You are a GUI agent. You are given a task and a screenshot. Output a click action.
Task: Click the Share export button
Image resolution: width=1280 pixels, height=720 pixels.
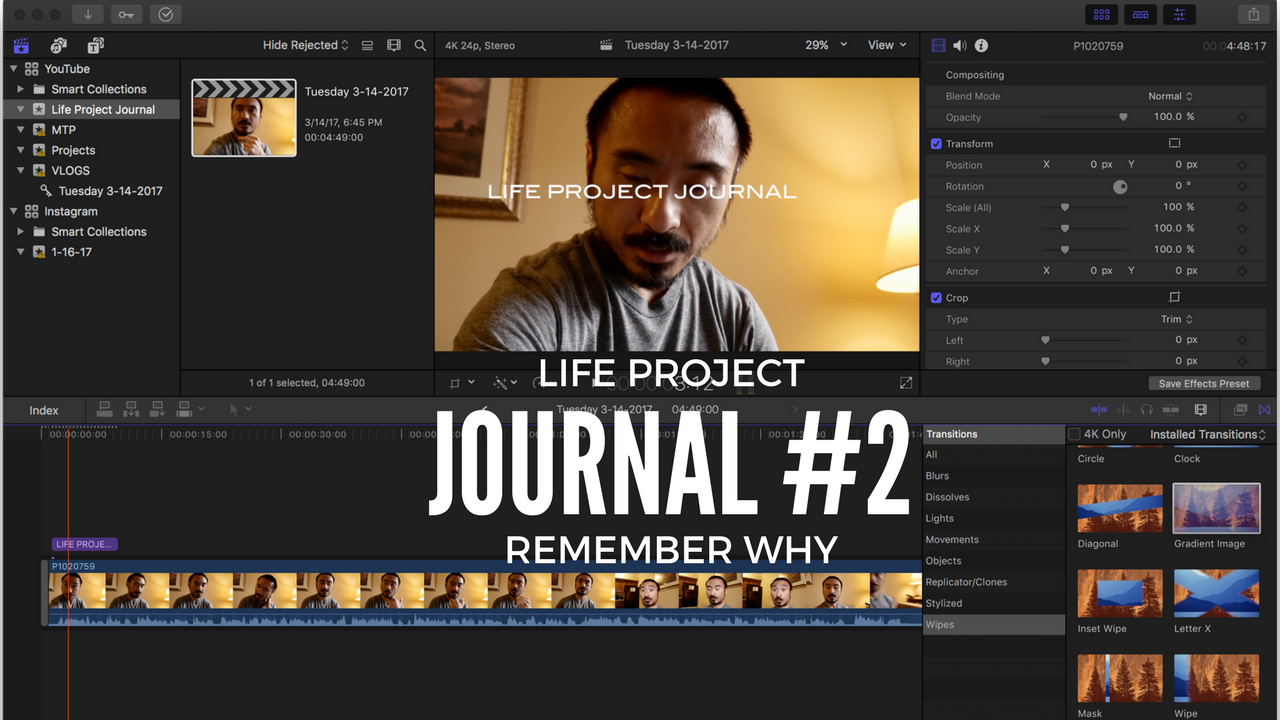click(x=1253, y=14)
